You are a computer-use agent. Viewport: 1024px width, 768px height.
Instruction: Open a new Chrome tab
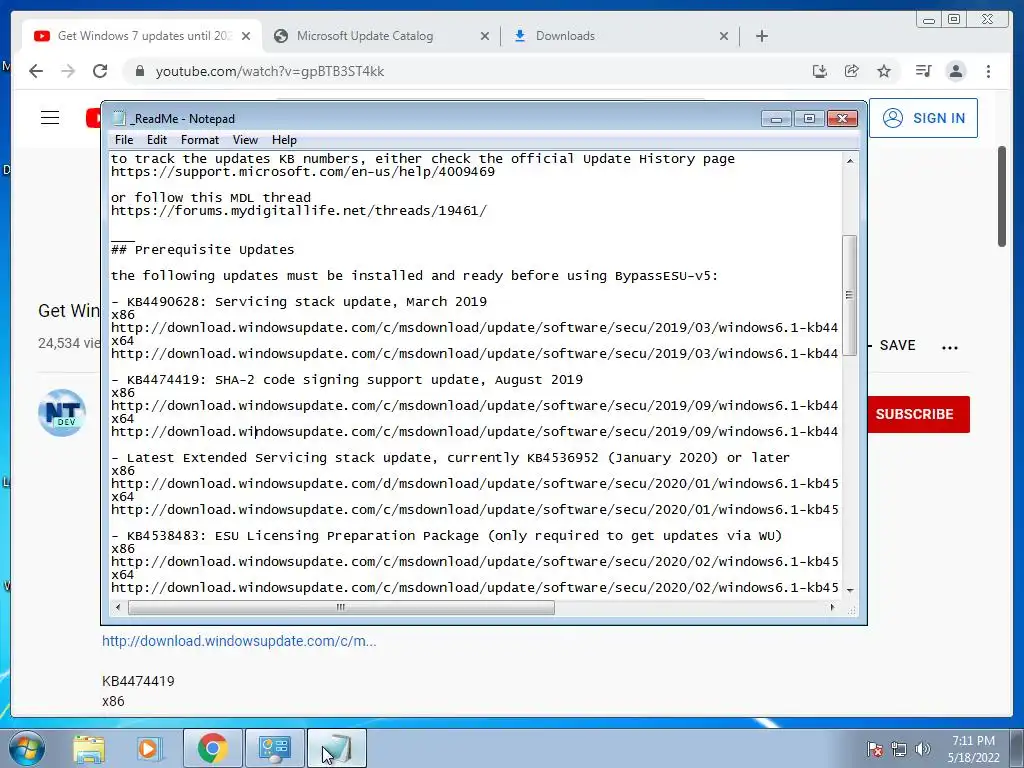coord(761,36)
